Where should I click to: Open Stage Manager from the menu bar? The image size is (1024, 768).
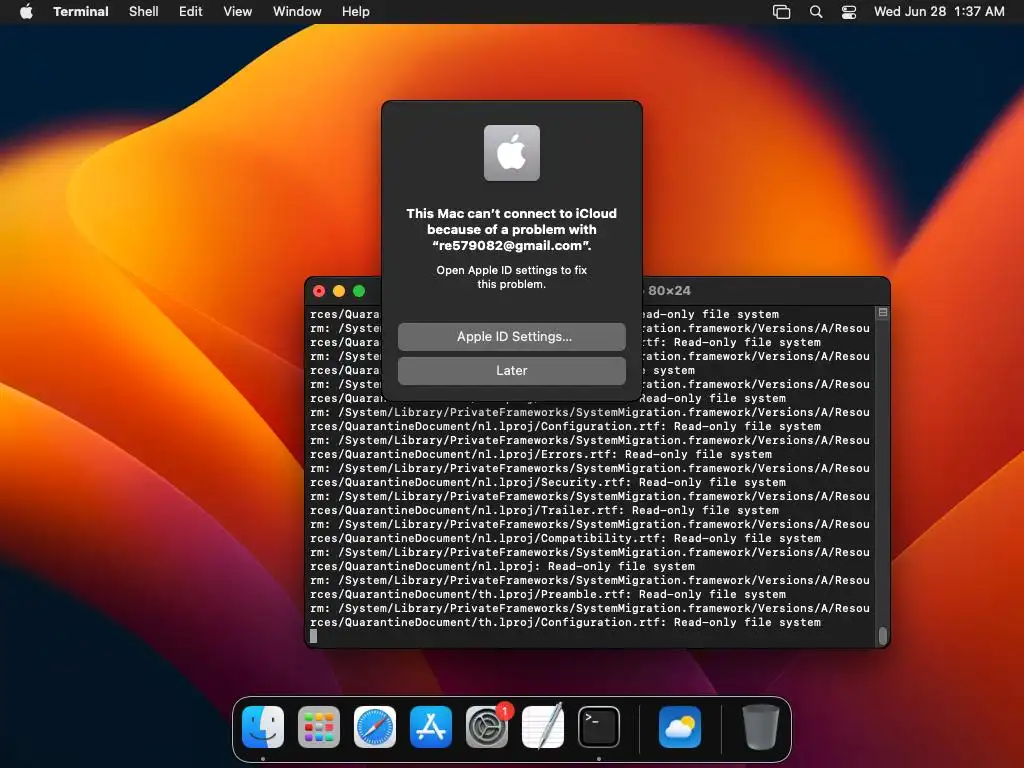pyautogui.click(x=782, y=12)
